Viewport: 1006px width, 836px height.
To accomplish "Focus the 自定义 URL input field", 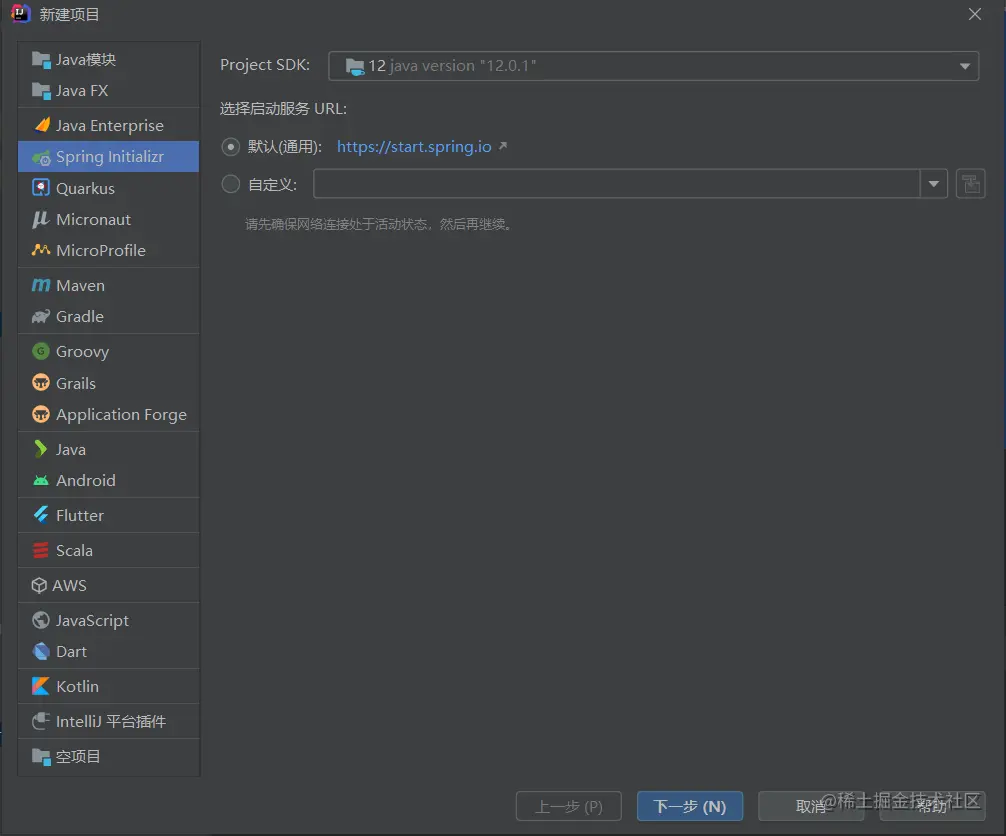I will (x=617, y=184).
